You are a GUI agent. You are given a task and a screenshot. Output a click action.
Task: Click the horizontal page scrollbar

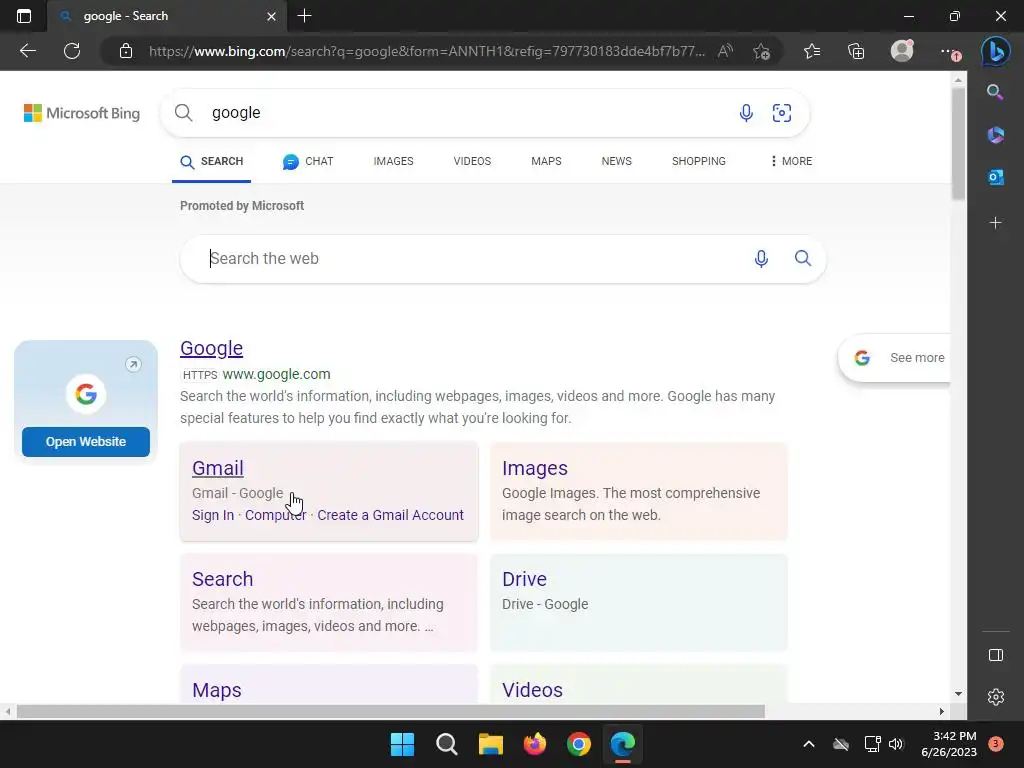[391, 711]
